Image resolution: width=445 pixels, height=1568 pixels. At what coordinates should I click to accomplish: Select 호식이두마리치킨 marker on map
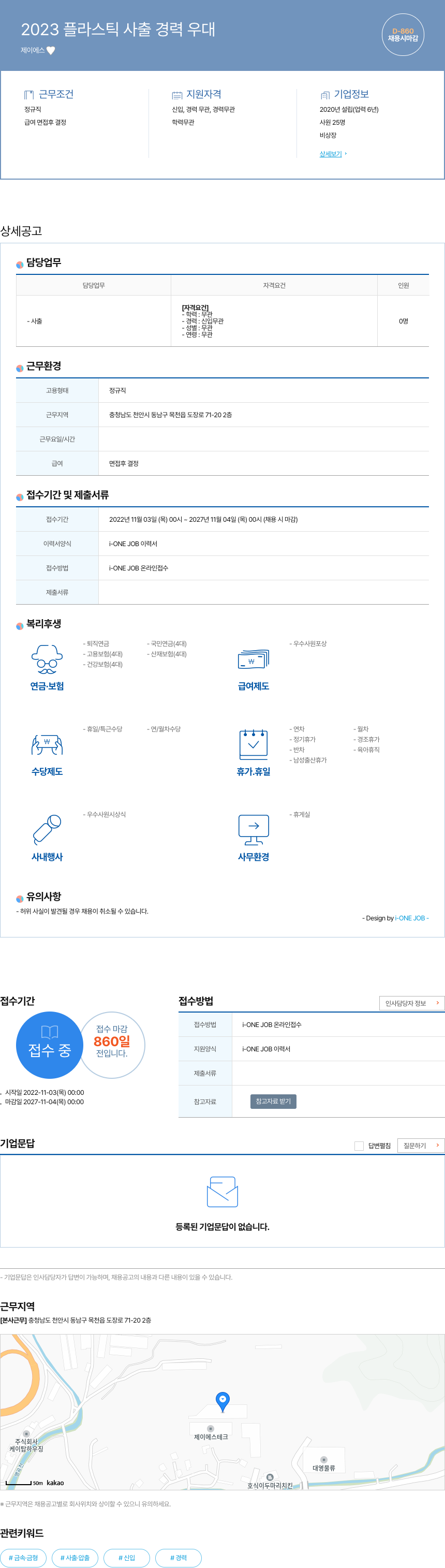click(x=270, y=1477)
